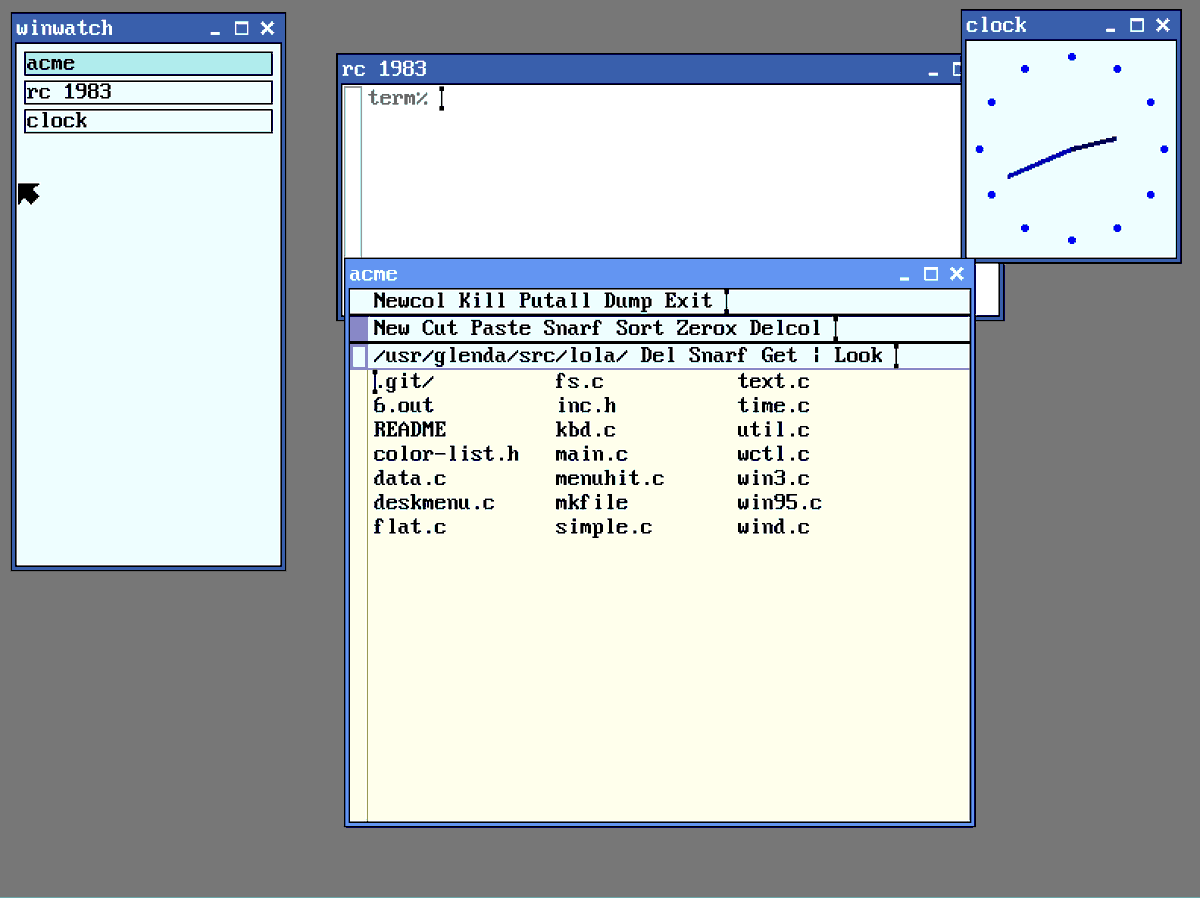Select acme entry in winwatch list
The height and width of the screenshot is (898, 1200).
click(x=148, y=64)
